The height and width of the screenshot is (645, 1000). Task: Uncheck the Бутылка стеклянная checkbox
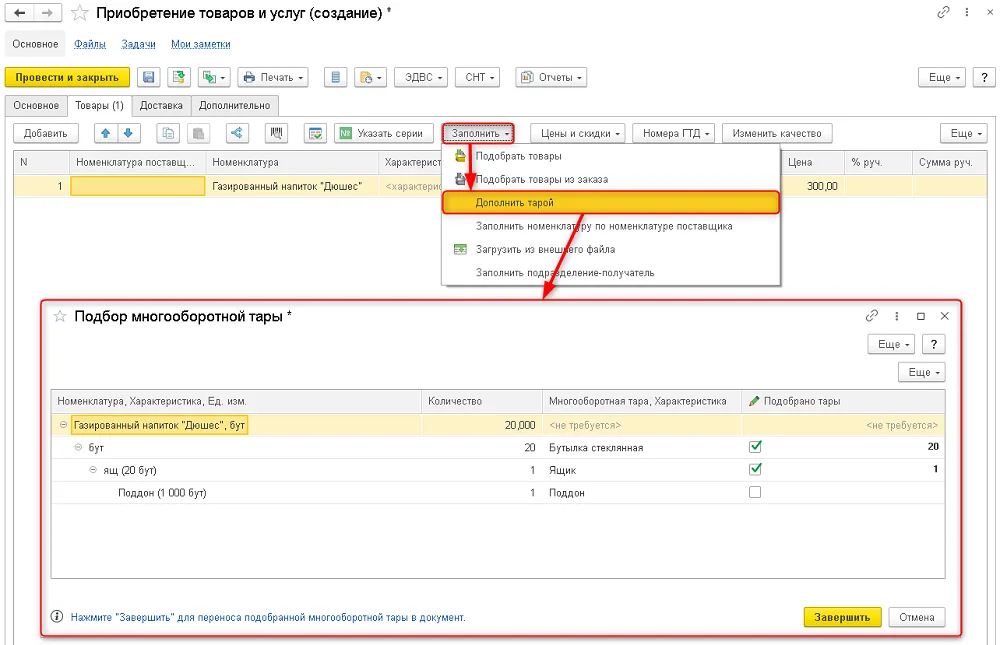(x=755, y=447)
